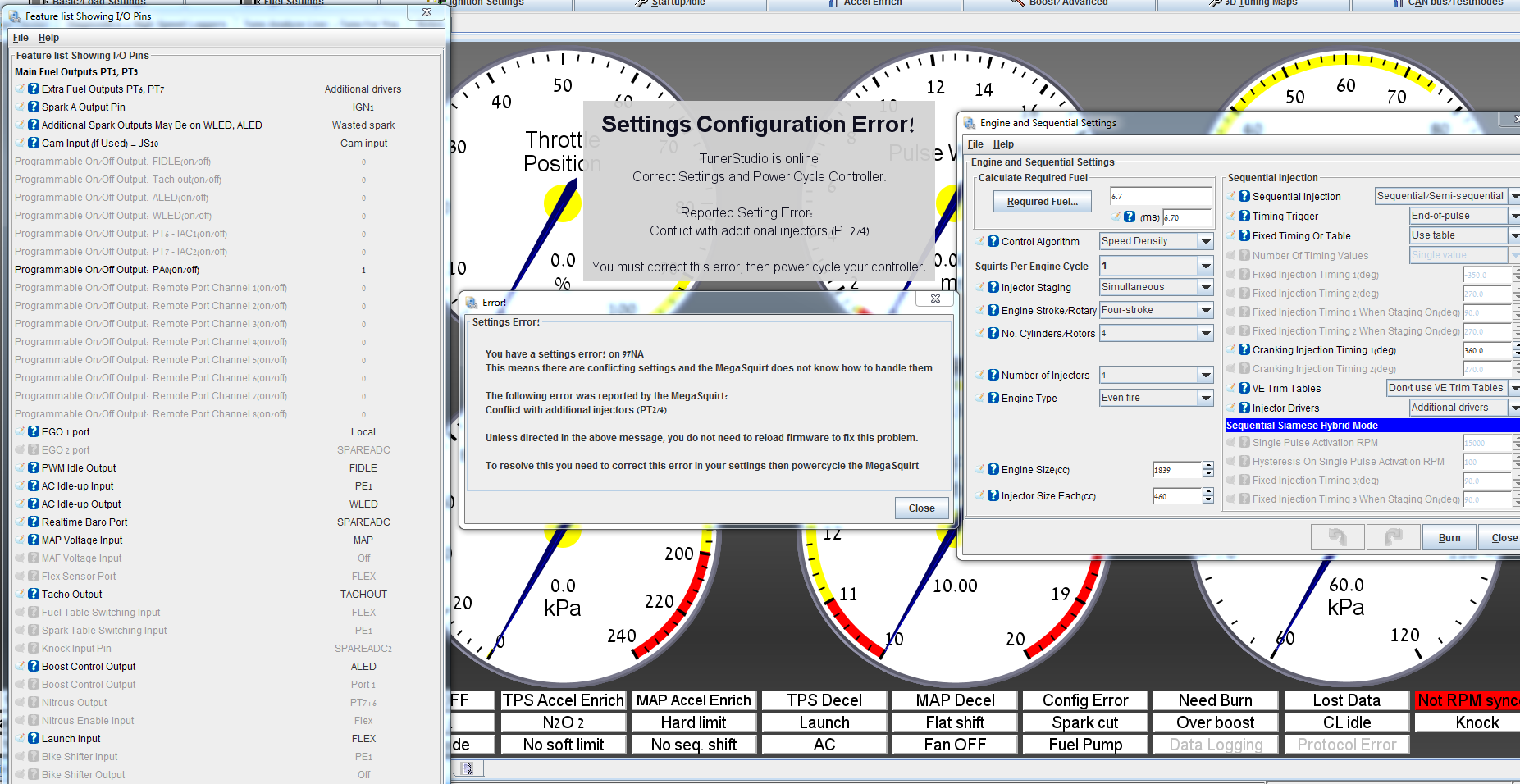Click help icon beside Tacho Output
Image resolution: width=1520 pixels, height=784 pixels.
[34, 594]
